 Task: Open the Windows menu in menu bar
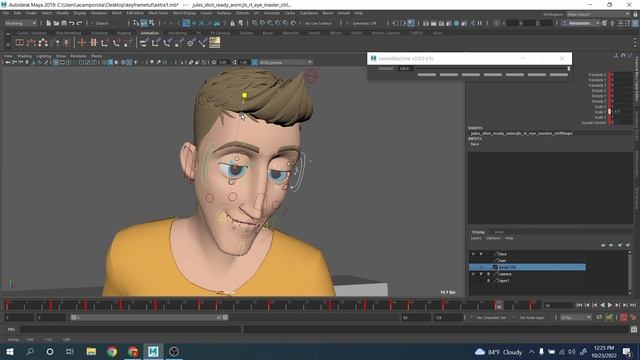coord(99,13)
